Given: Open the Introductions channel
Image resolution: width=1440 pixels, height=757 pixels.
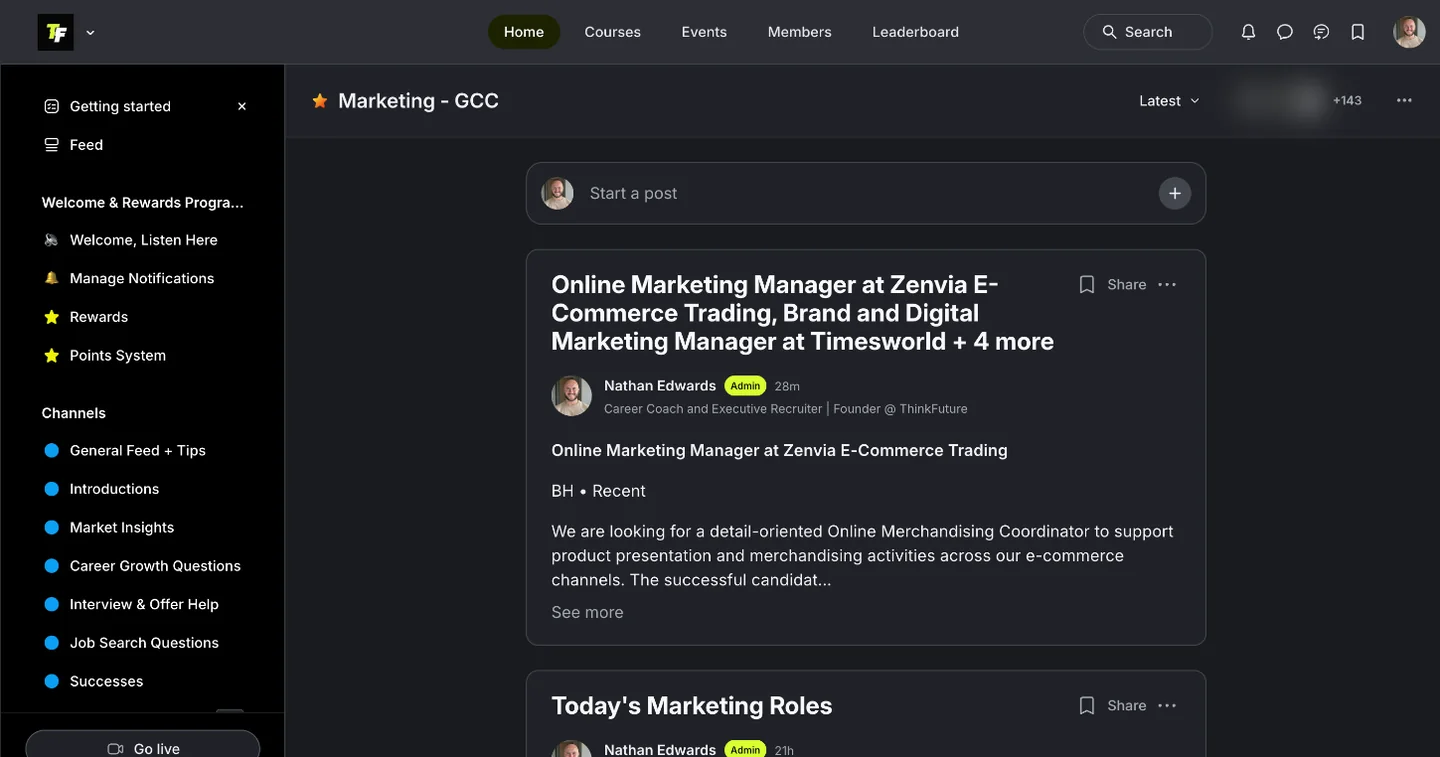Looking at the screenshot, I should pos(114,489).
